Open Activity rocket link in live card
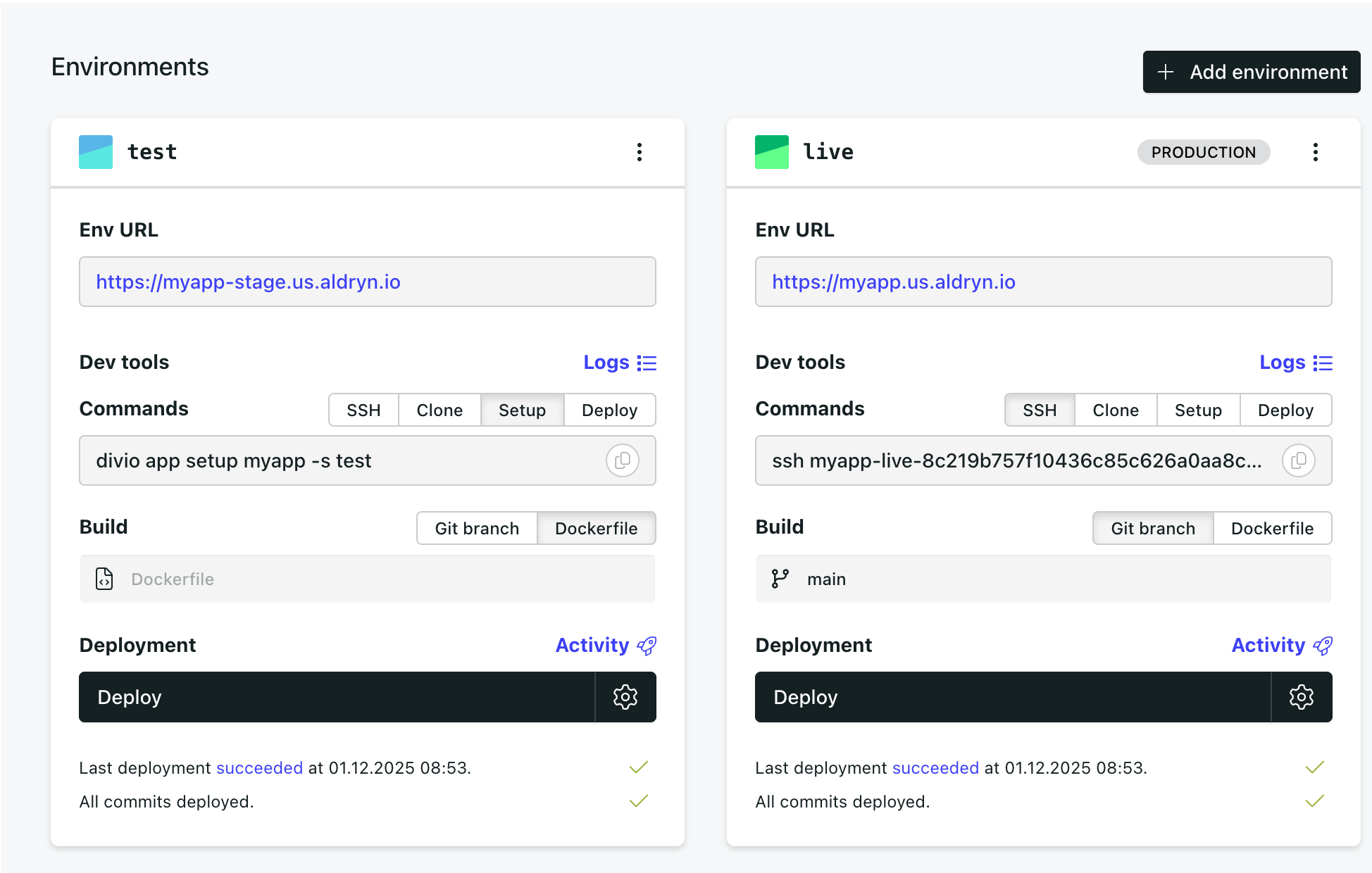The image size is (1372, 873). click(1281, 646)
